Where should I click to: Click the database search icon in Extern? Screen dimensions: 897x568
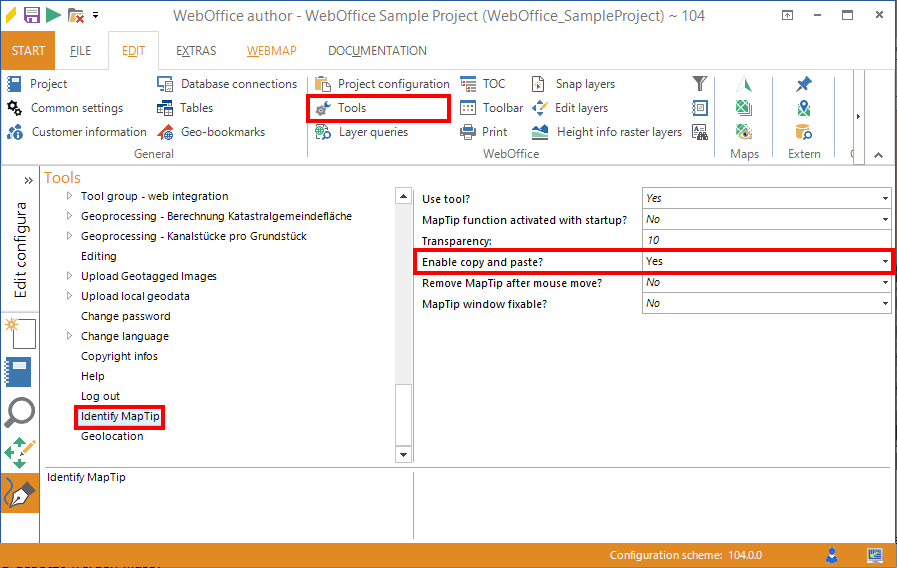[804, 132]
